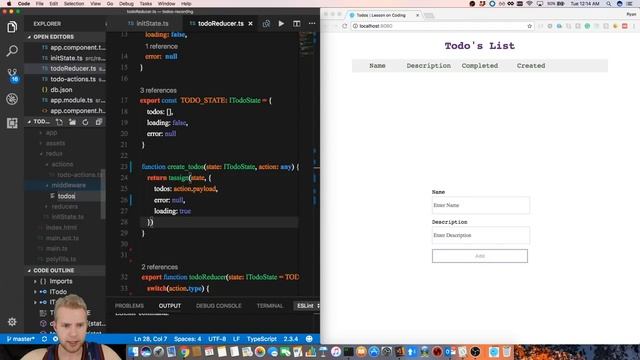Click the Enter Description input field
The width and height of the screenshot is (640, 360).
(x=480, y=236)
